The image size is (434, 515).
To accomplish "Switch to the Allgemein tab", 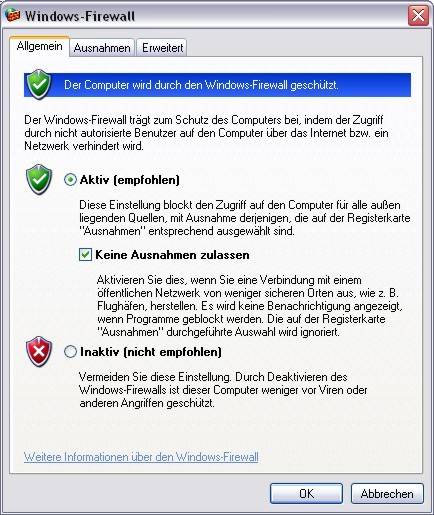I will coord(39,46).
